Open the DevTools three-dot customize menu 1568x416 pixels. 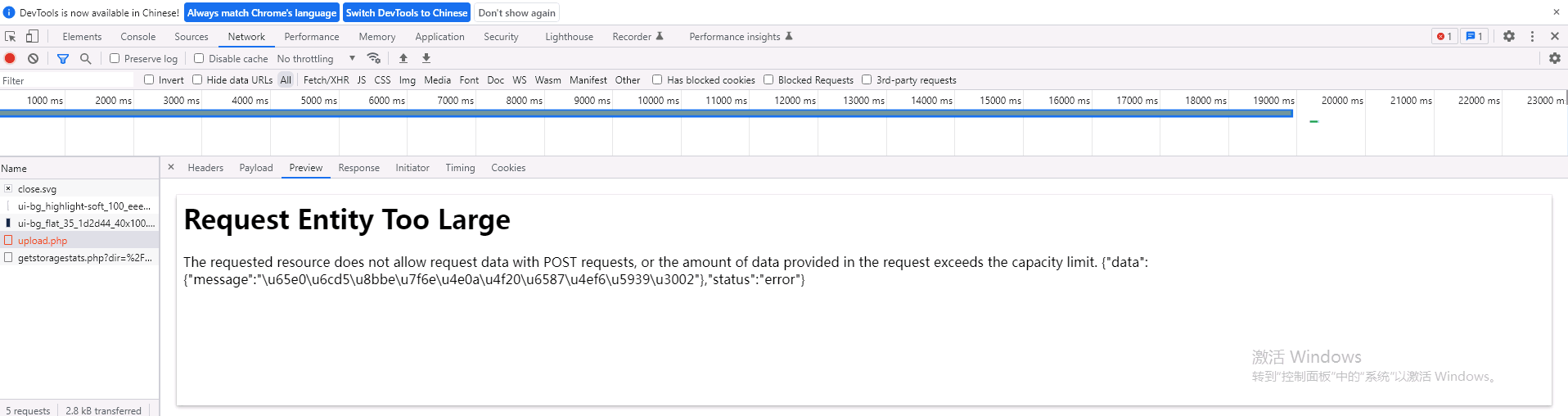(x=1532, y=37)
